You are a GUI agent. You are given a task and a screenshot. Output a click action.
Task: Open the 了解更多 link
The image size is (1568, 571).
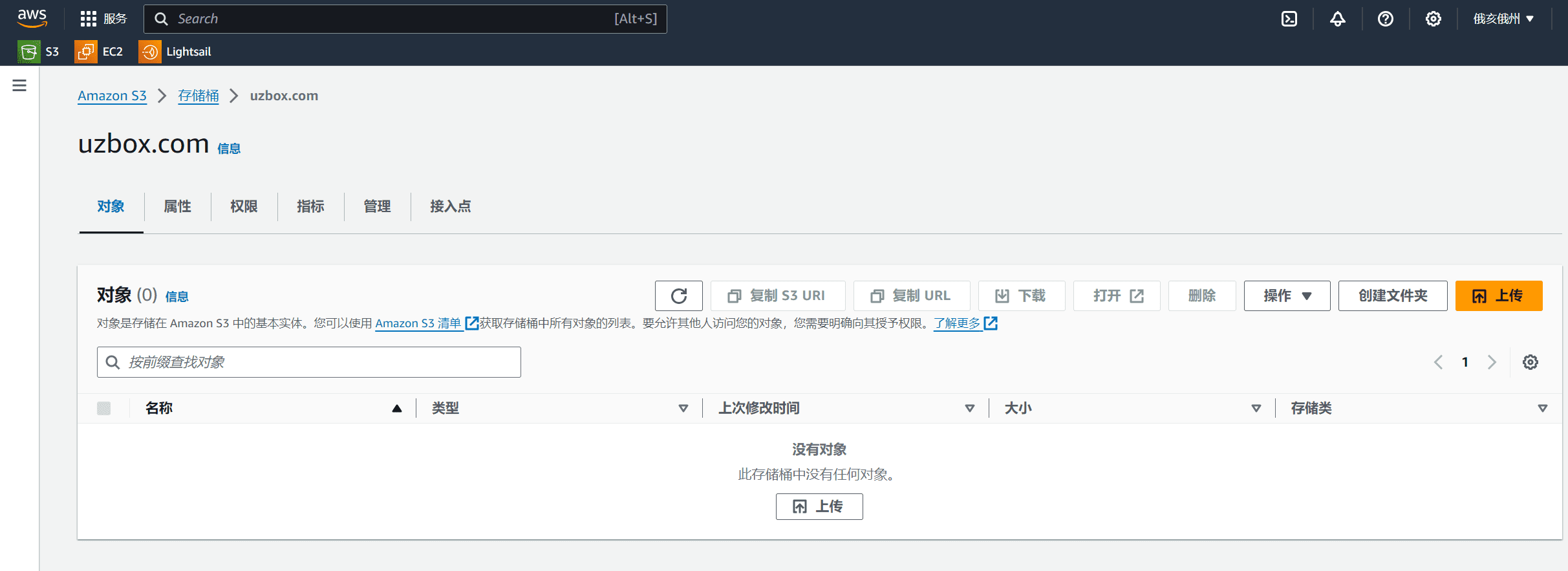pos(957,323)
